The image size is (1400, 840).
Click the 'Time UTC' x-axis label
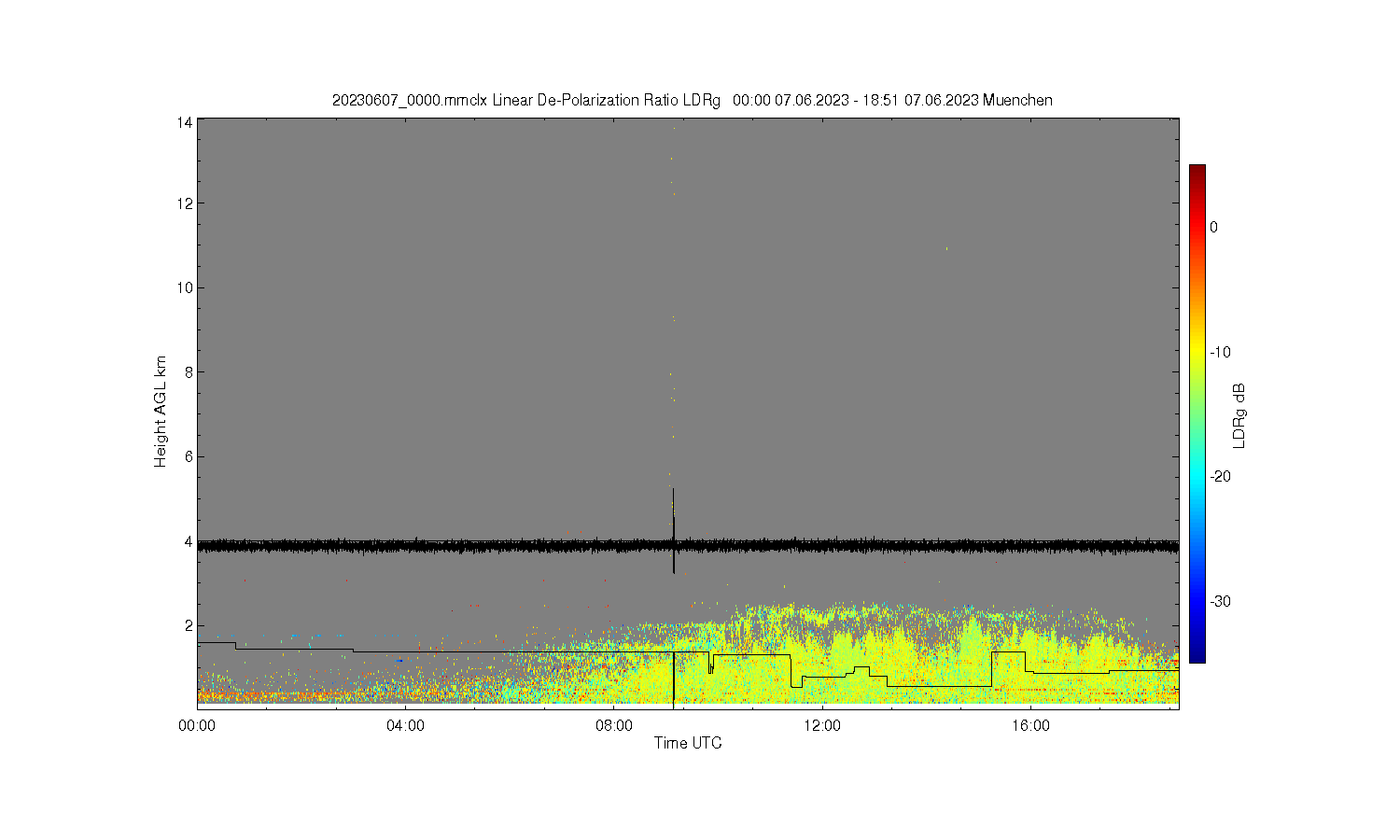coord(688,743)
